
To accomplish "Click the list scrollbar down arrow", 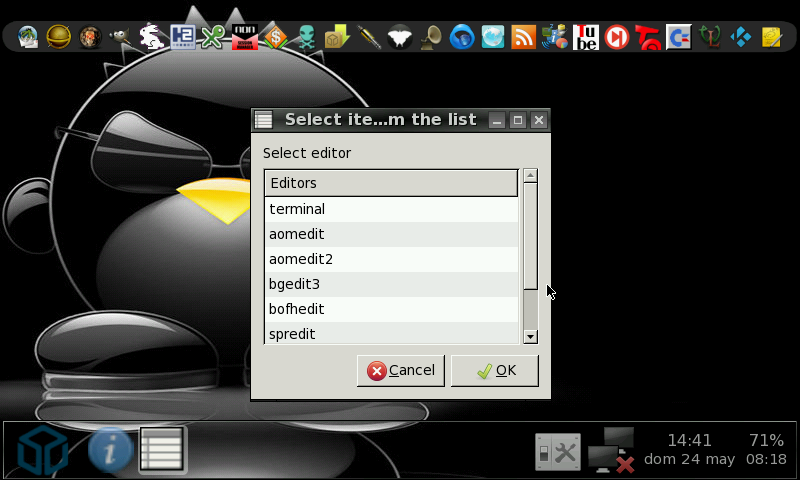I will click(531, 337).
